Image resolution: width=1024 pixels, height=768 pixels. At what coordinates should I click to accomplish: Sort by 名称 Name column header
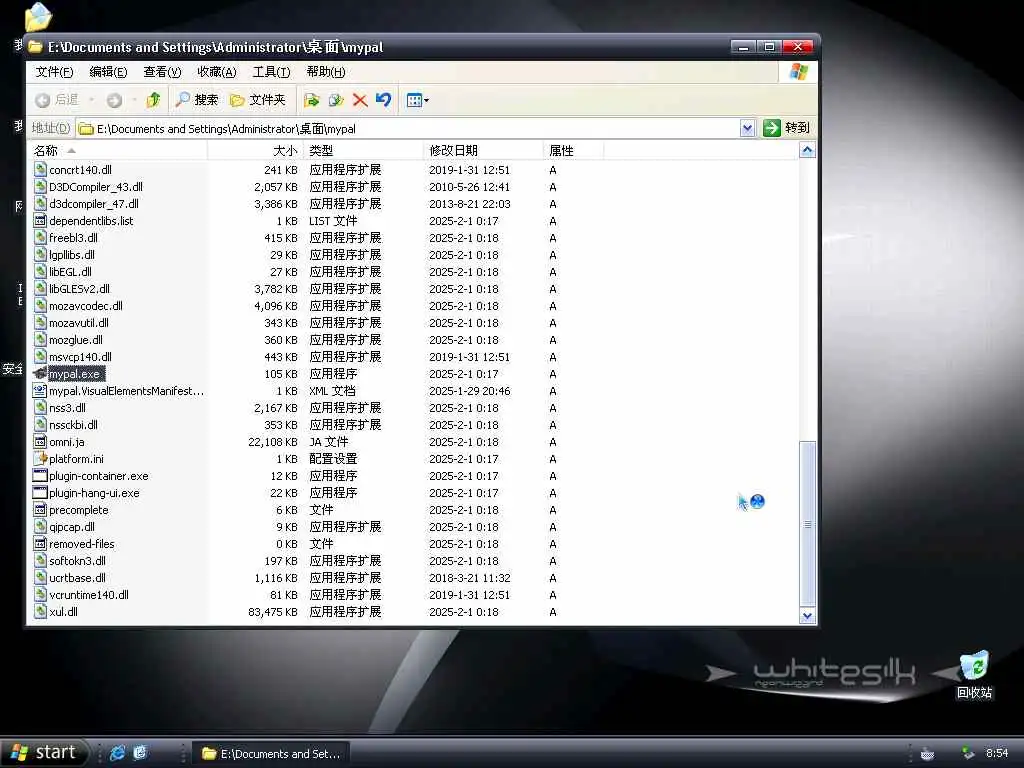click(x=118, y=150)
